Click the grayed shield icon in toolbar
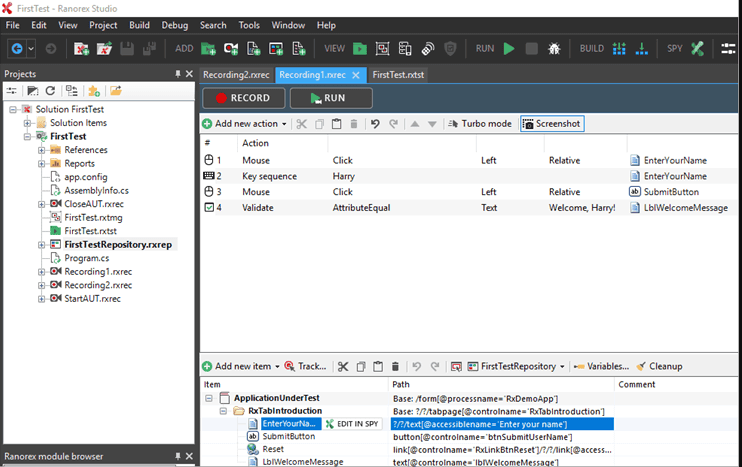The width and height of the screenshot is (742, 467). click(x=450, y=48)
